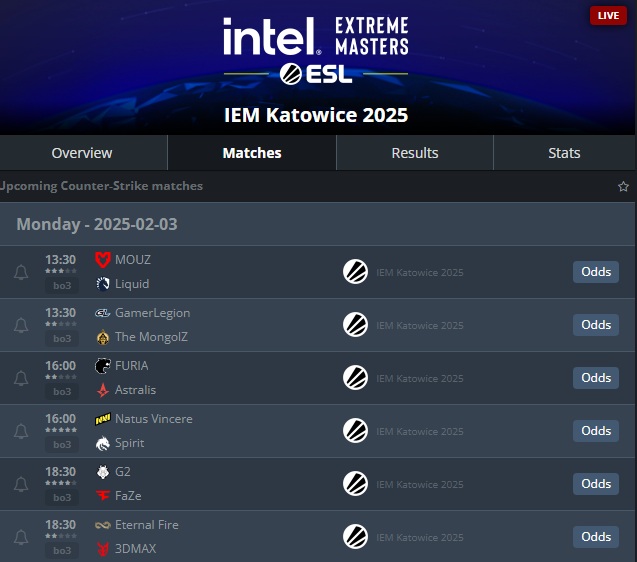Screen dimensions: 637x562
Task: Click the Spirit team name
Action: pyautogui.click(x=130, y=443)
